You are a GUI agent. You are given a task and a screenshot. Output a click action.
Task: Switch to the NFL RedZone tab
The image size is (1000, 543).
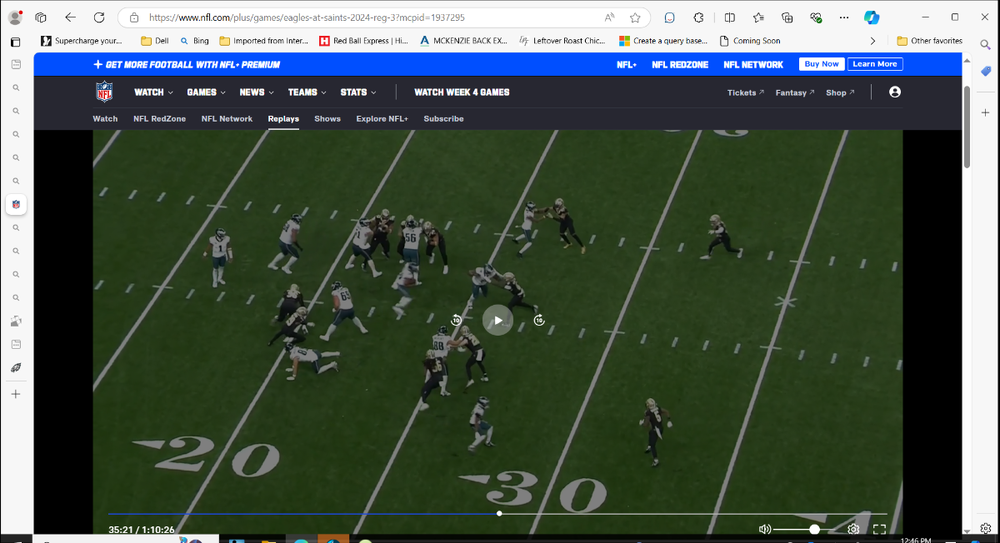159,119
